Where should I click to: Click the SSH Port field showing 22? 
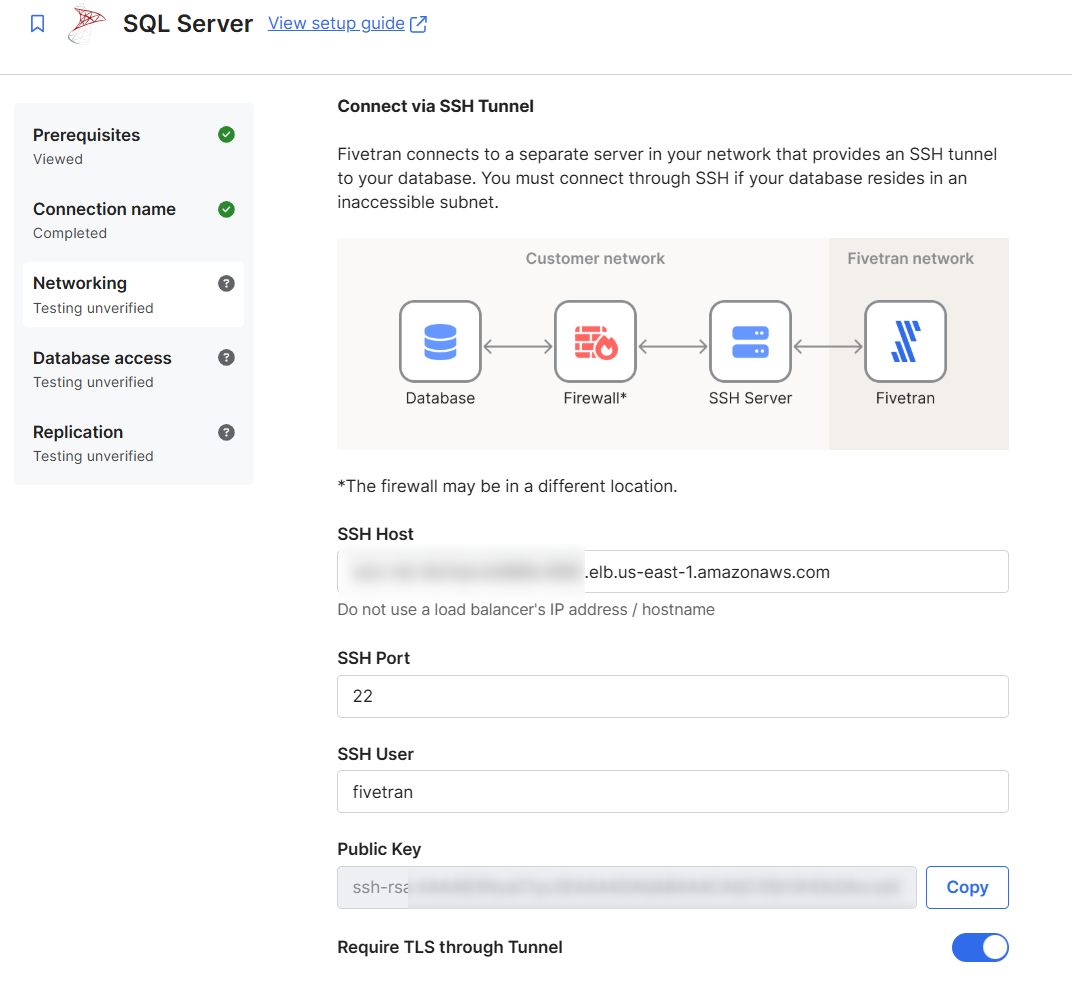click(673, 696)
